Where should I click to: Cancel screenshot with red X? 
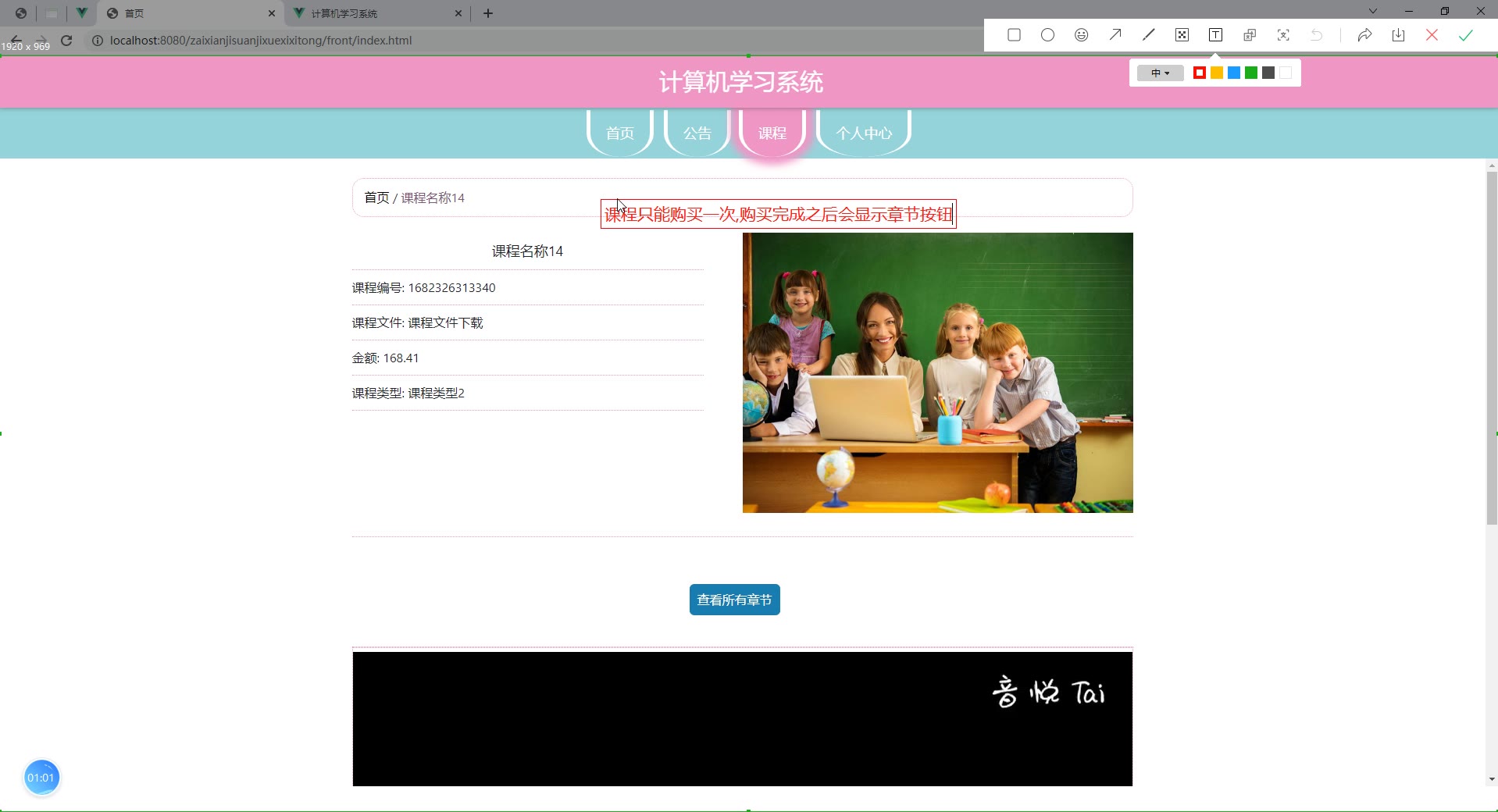coord(1432,35)
